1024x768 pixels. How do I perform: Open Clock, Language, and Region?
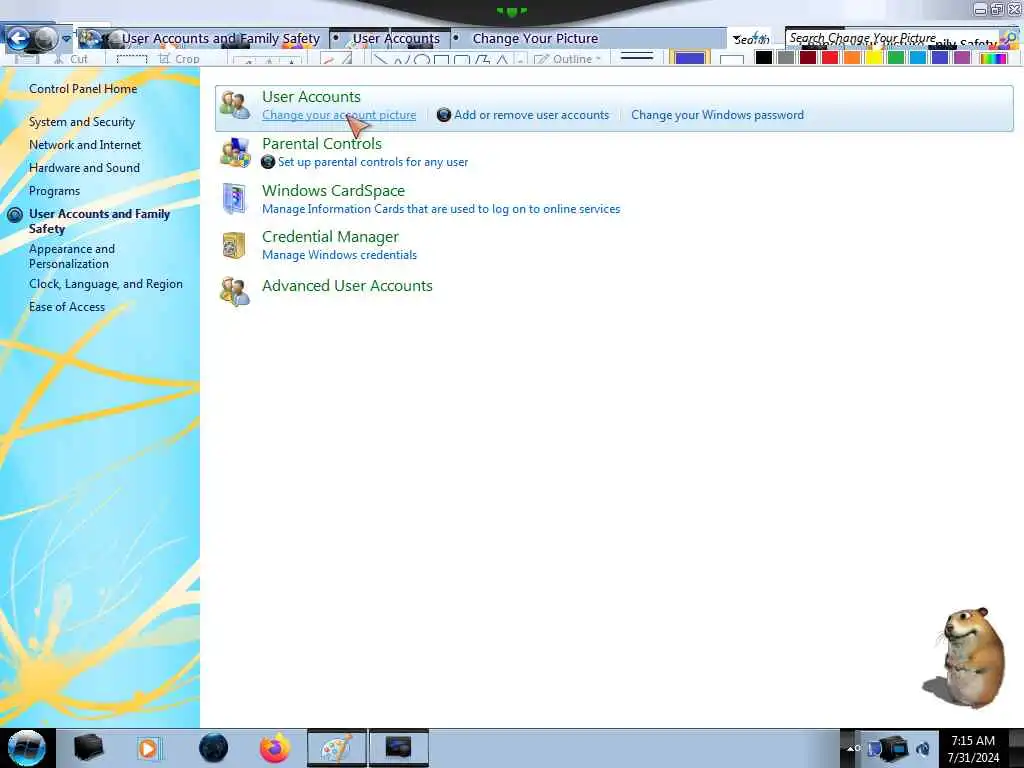pyautogui.click(x=106, y=284)
